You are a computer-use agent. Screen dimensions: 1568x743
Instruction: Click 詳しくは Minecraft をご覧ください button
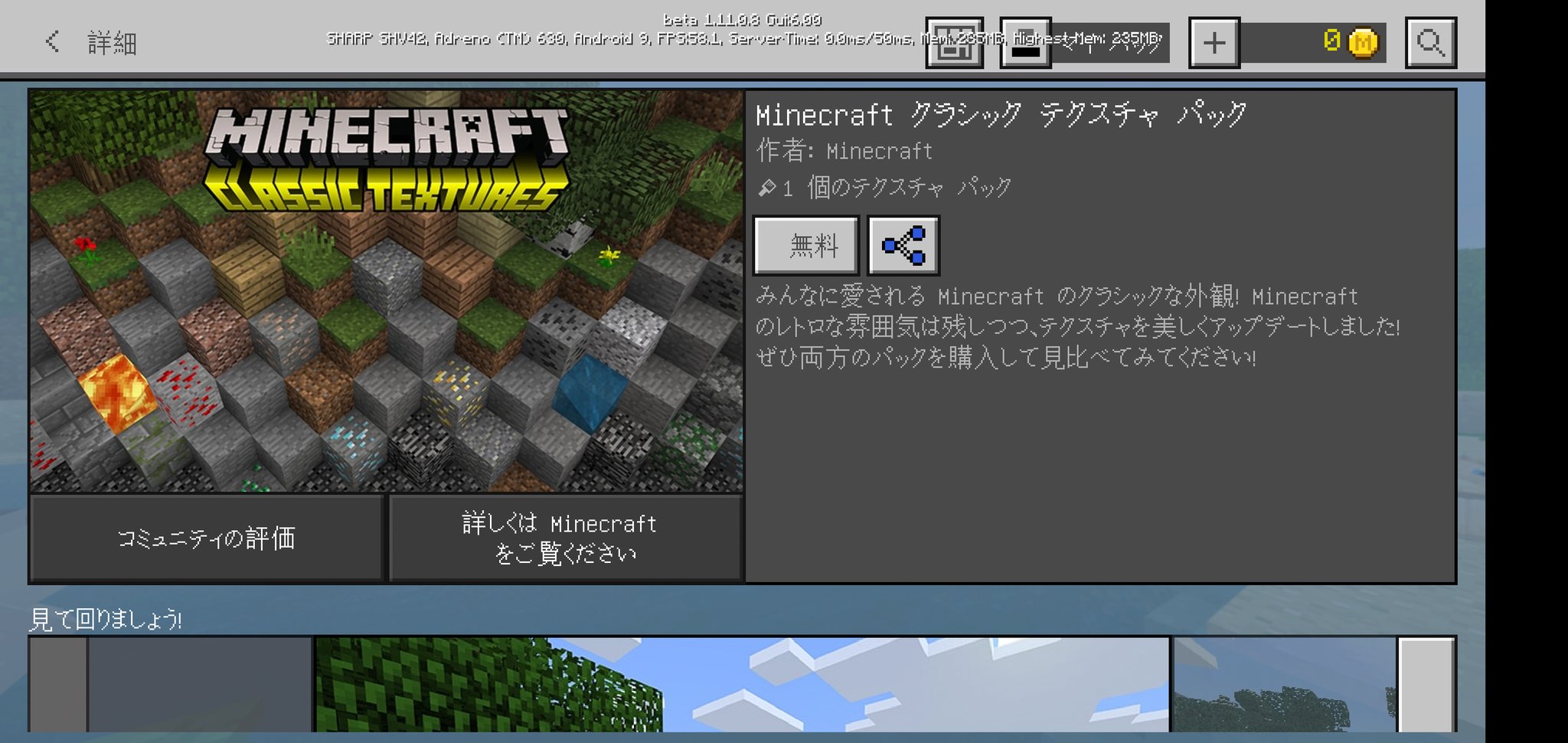pos(566,538)
